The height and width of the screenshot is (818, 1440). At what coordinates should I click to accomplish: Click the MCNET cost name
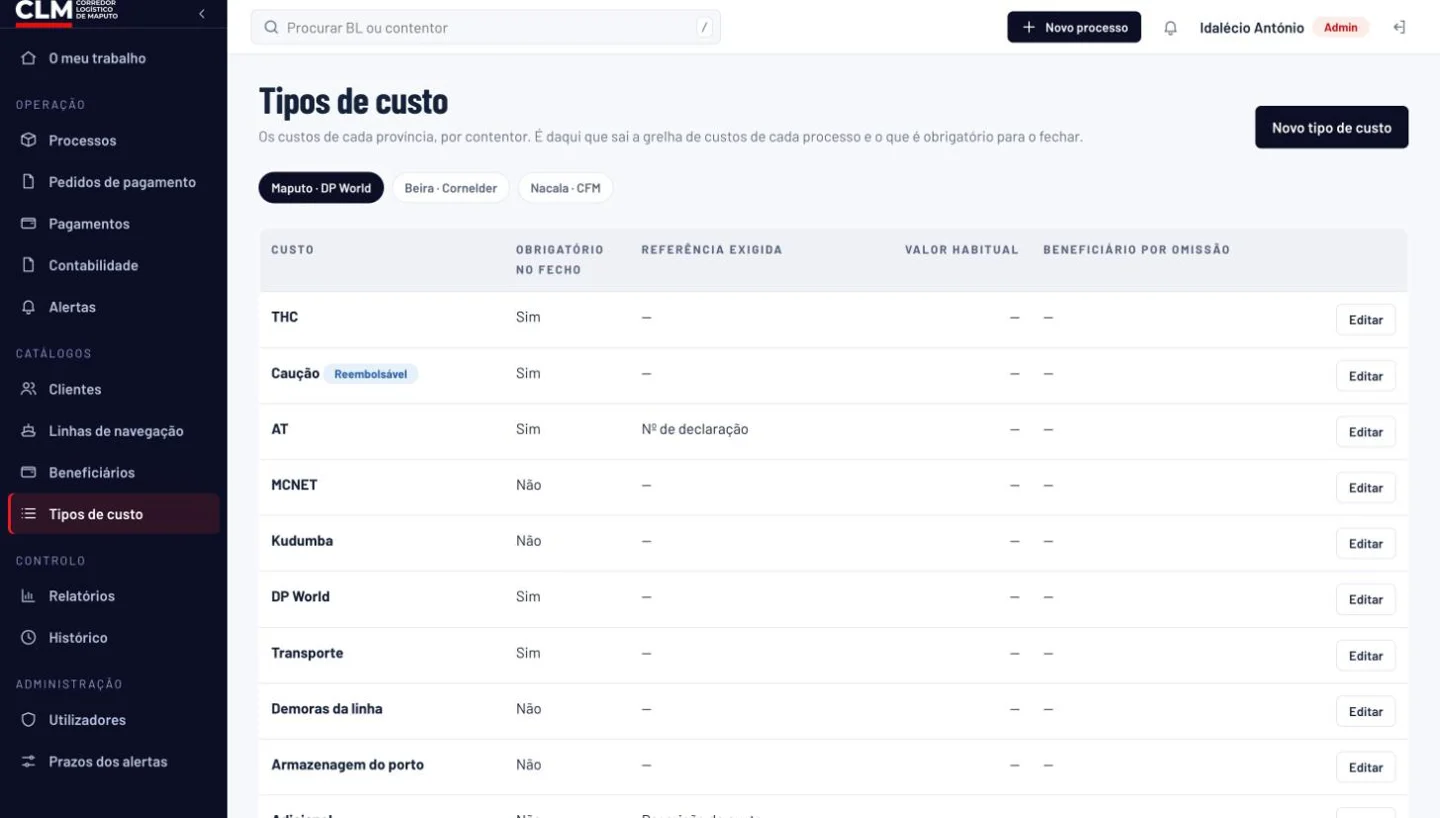click(294, 485)
